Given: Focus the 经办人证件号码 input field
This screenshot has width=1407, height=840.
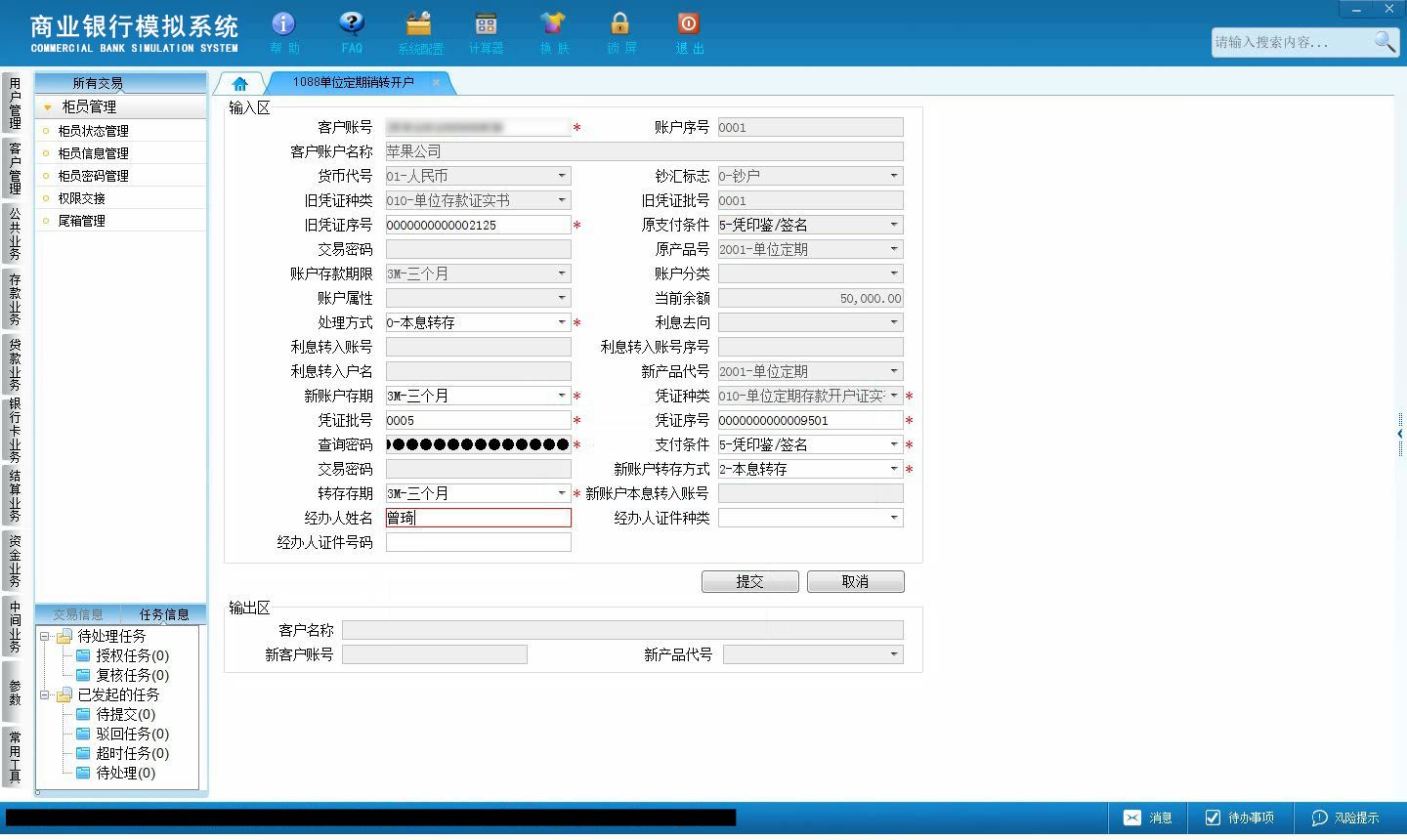Looking at the screenshot, I should click(479, 542).
